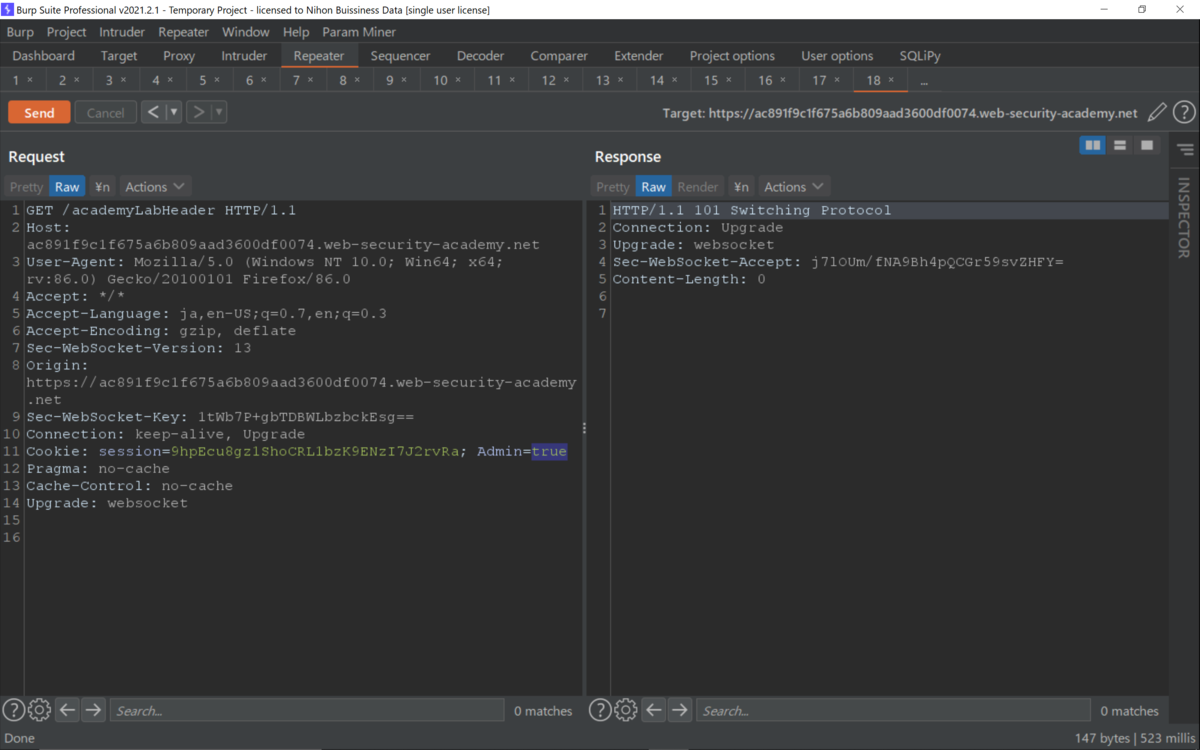Switch to the Dashboard tab
This screenshot has width=1200, height=750.
pos(44,56)
